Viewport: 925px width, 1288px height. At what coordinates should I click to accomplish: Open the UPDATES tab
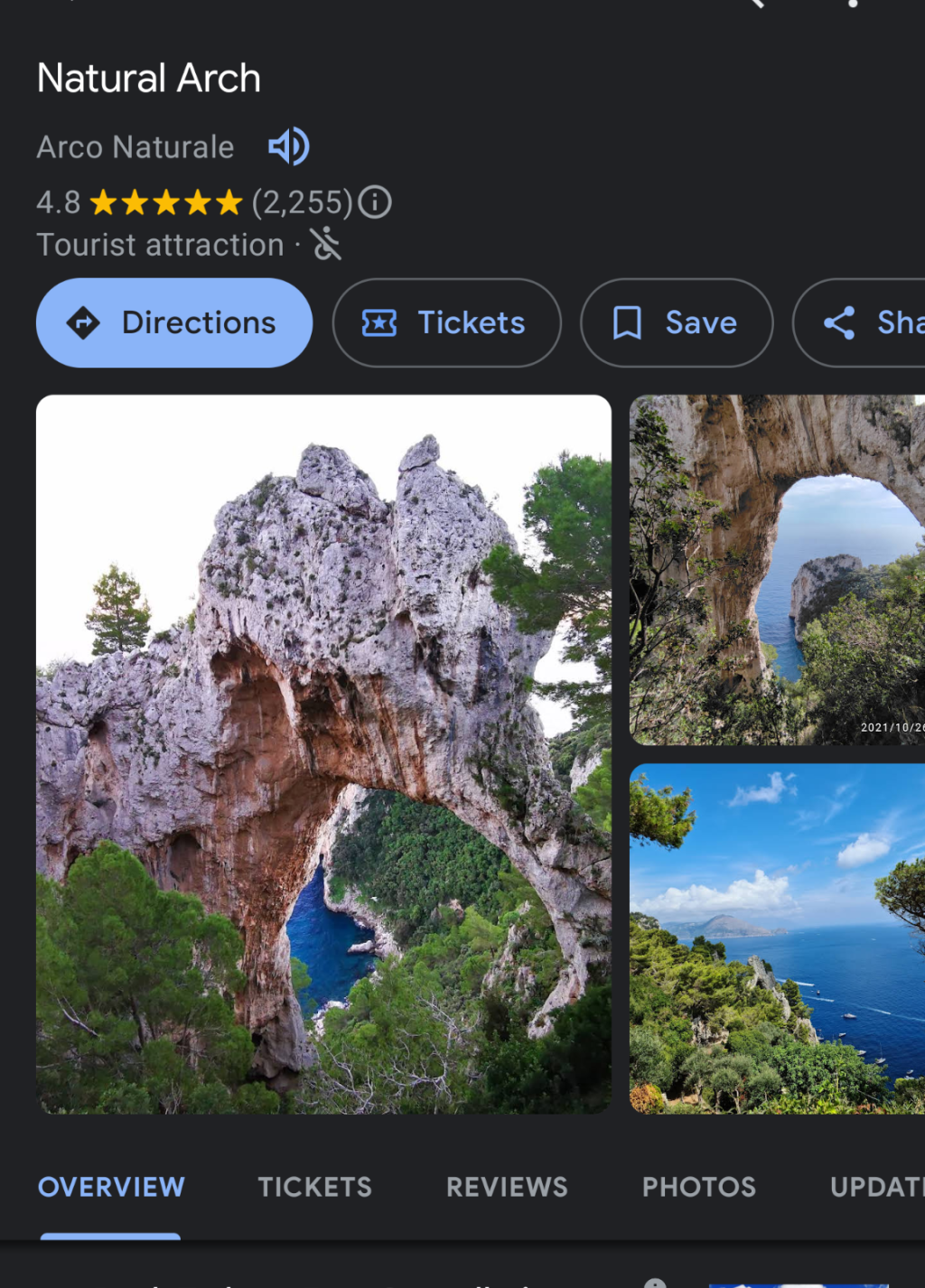click(876, 1187)
